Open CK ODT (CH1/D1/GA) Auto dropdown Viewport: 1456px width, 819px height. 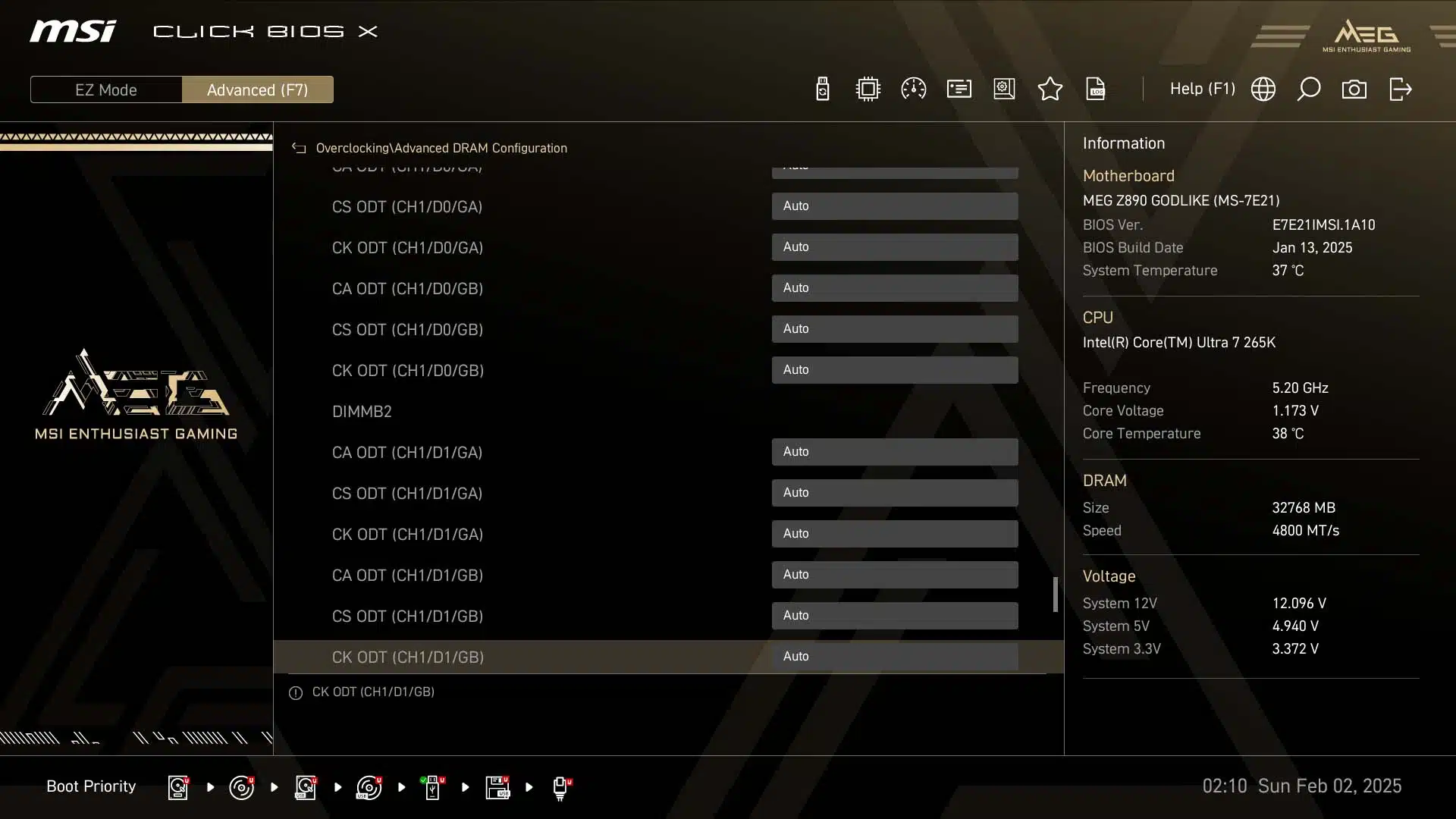(x=895, y=534)
